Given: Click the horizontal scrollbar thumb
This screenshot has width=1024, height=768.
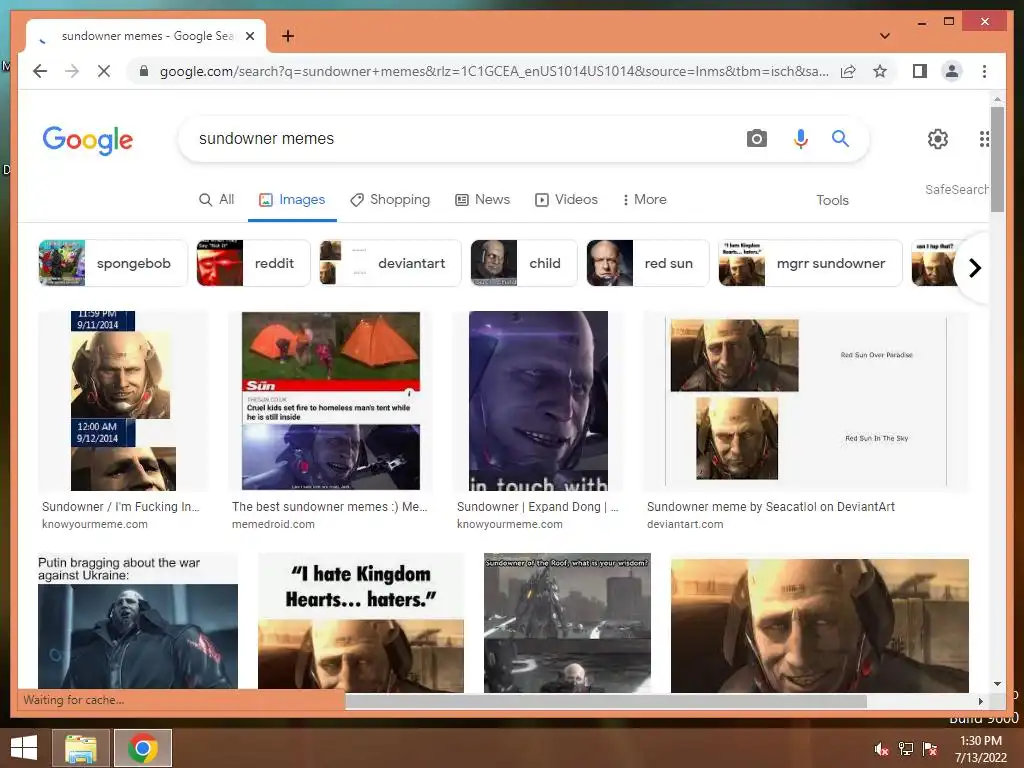Looking at the screenshot, I should [x=606, y=701].
